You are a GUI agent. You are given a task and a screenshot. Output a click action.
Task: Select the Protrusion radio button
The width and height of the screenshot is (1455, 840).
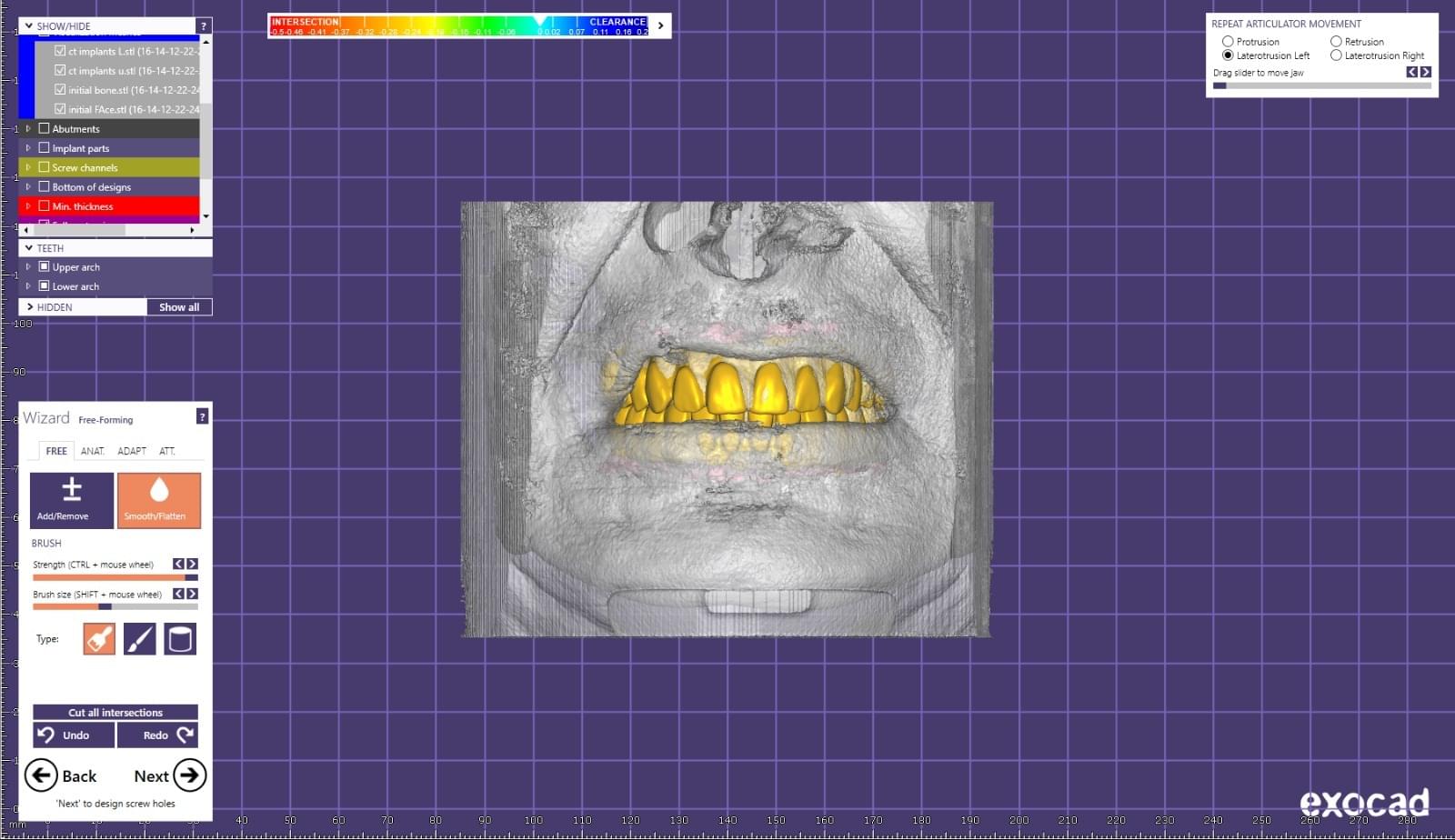tap(1228, 42)
